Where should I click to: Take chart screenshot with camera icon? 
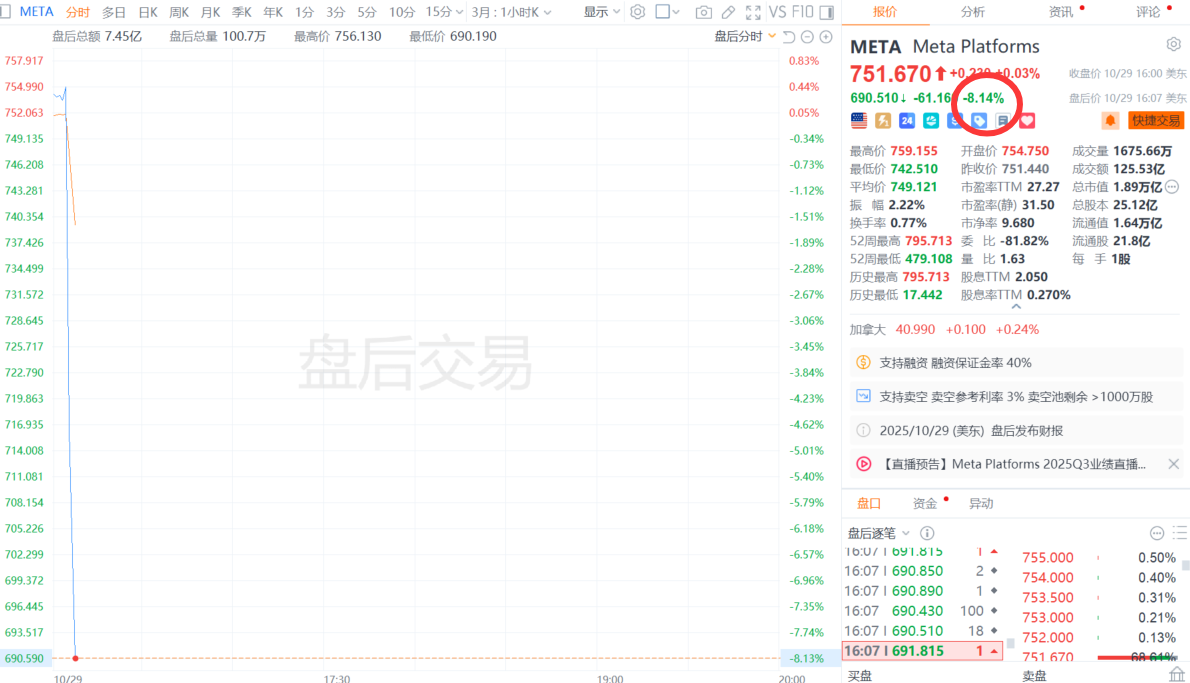point(704,12)
